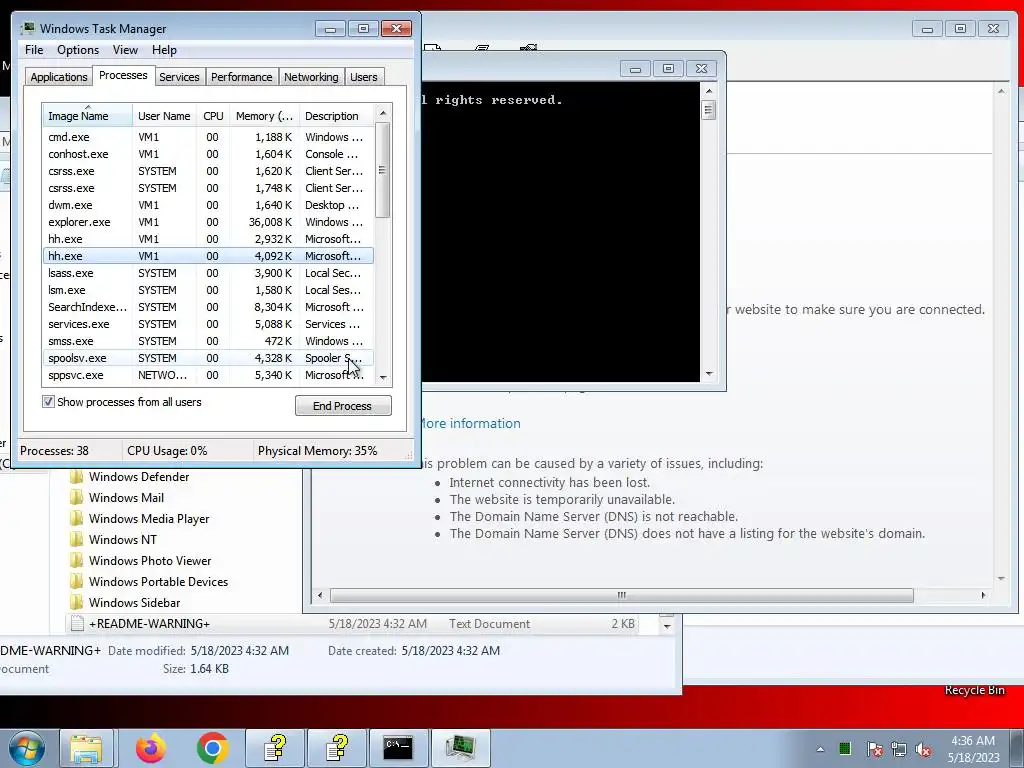The width and height of the screenshot is (1024, 768).
Task: Switch to the Applications tab
Action: click(x=59, y=77)
